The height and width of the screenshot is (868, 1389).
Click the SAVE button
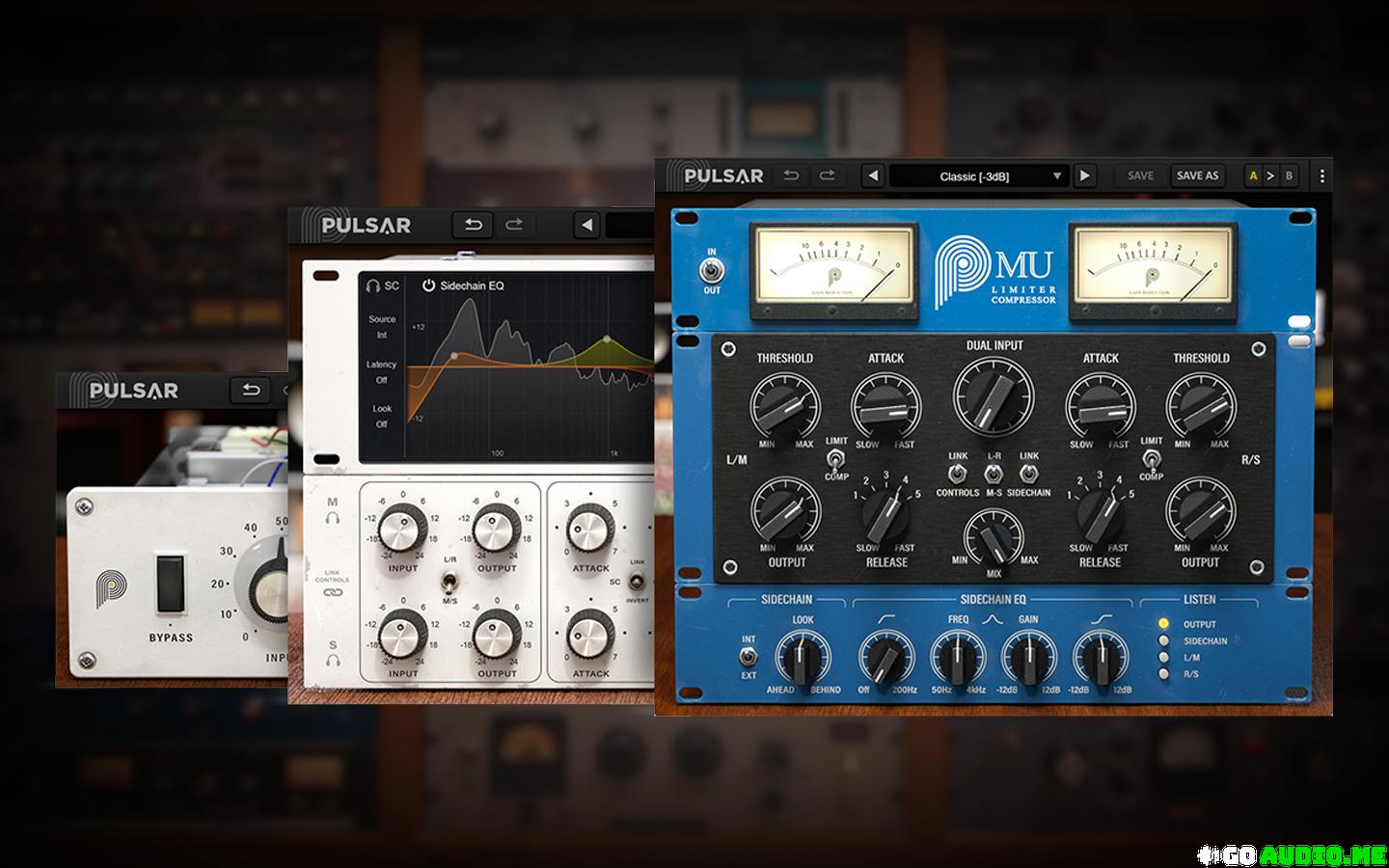coord(1140,176)
